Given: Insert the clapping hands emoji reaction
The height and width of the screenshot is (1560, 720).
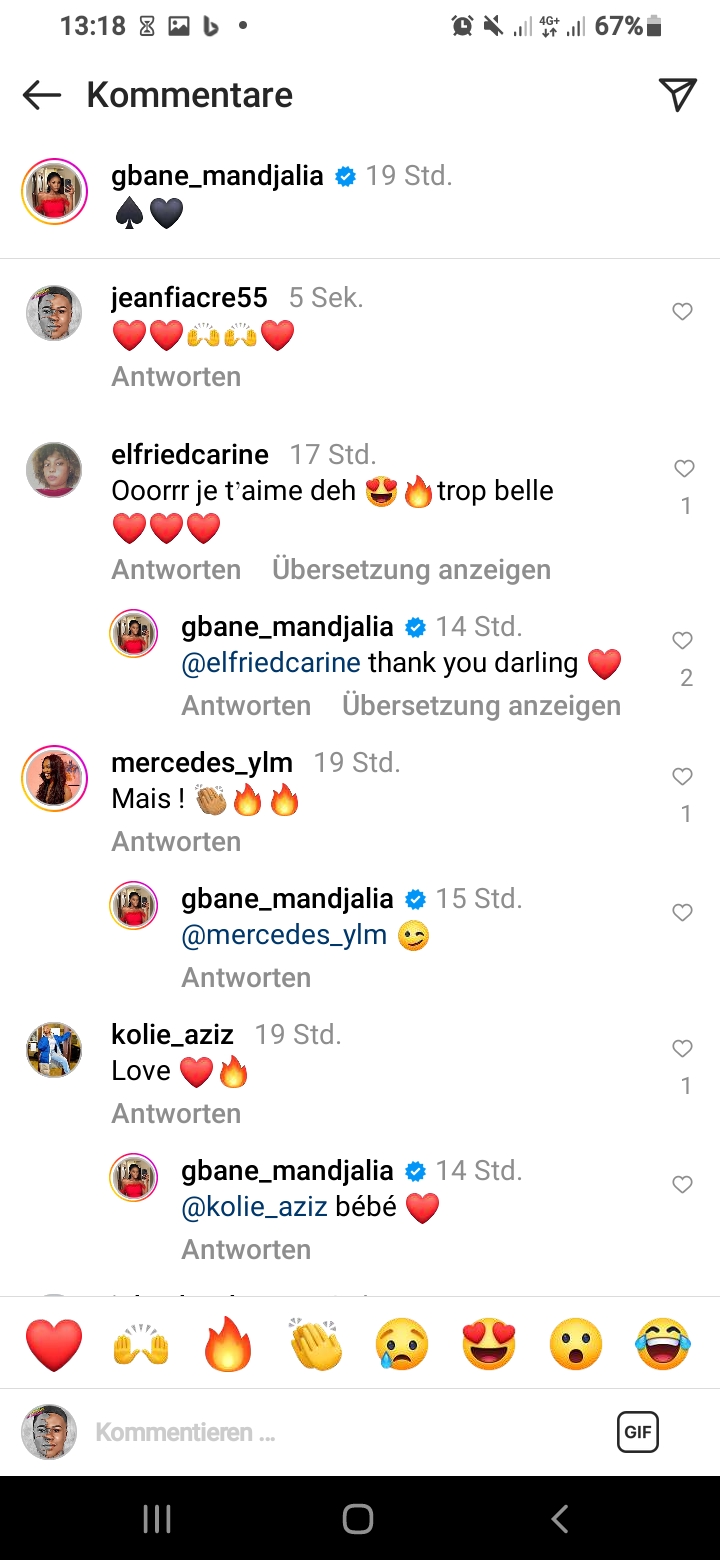Looking at the screenshot, I should click(315, 1345).
